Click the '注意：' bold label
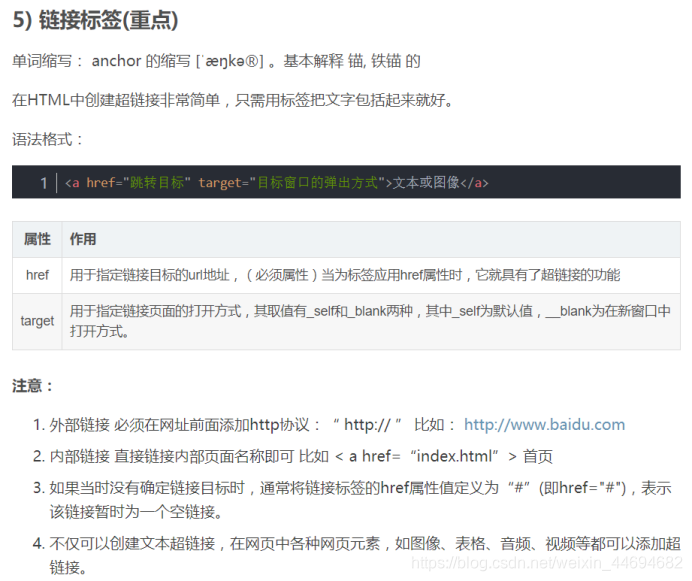This screenshot has height=581, width=692. coord(33,386)
